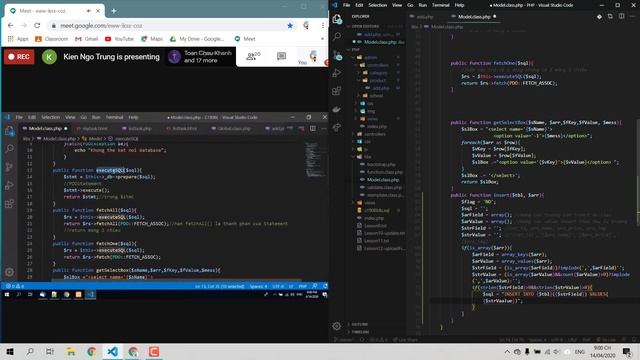640x360 pixels.
Task: Open bootstrap.php in the libs folder
Action: coord(381,164)
